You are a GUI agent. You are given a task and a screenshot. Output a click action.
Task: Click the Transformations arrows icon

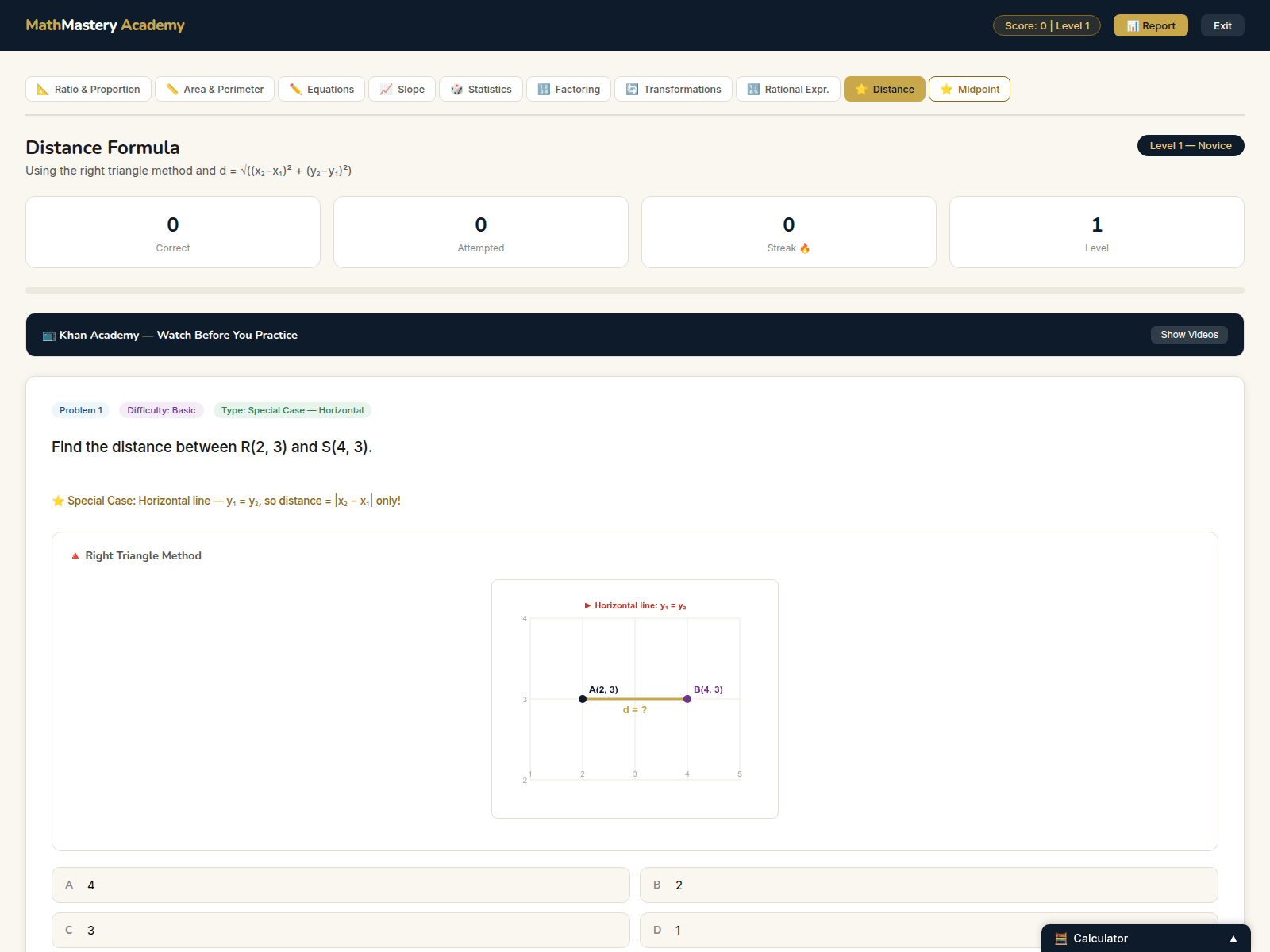[632, 90]
